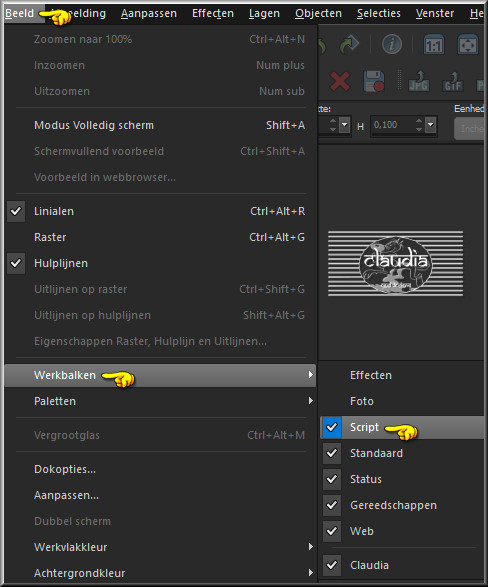Screen dimensions: 488x587
Task: Uncheck the Standaard toolbar option
Action: tap(332, 453)
